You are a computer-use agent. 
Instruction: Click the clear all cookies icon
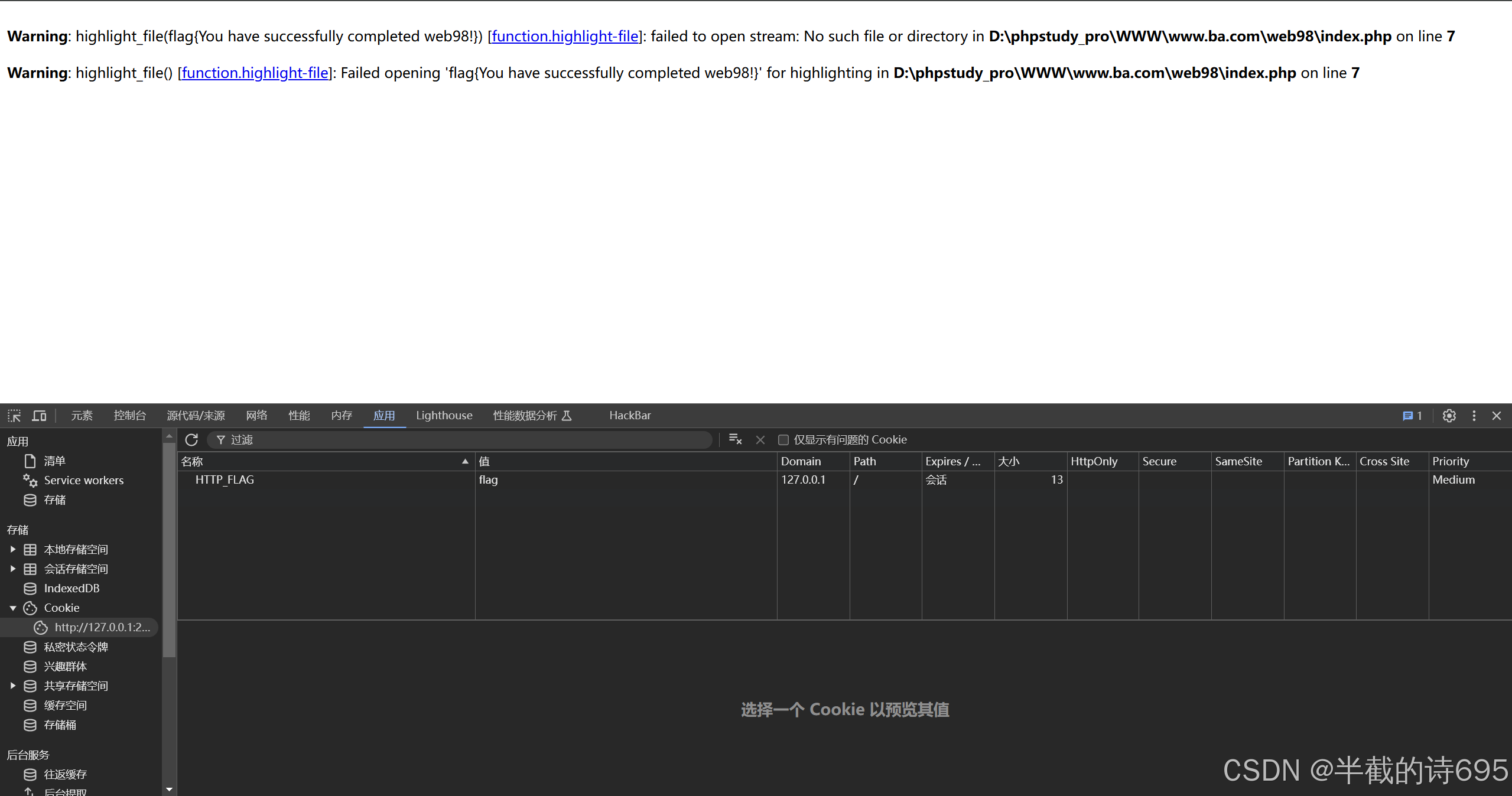pos(735,439)
